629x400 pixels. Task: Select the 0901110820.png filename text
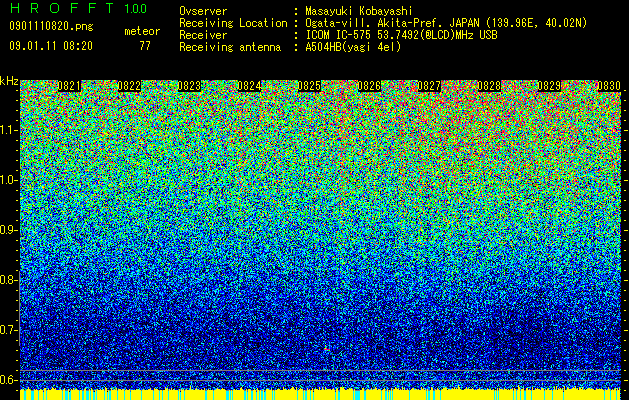[x=51, y=26]
